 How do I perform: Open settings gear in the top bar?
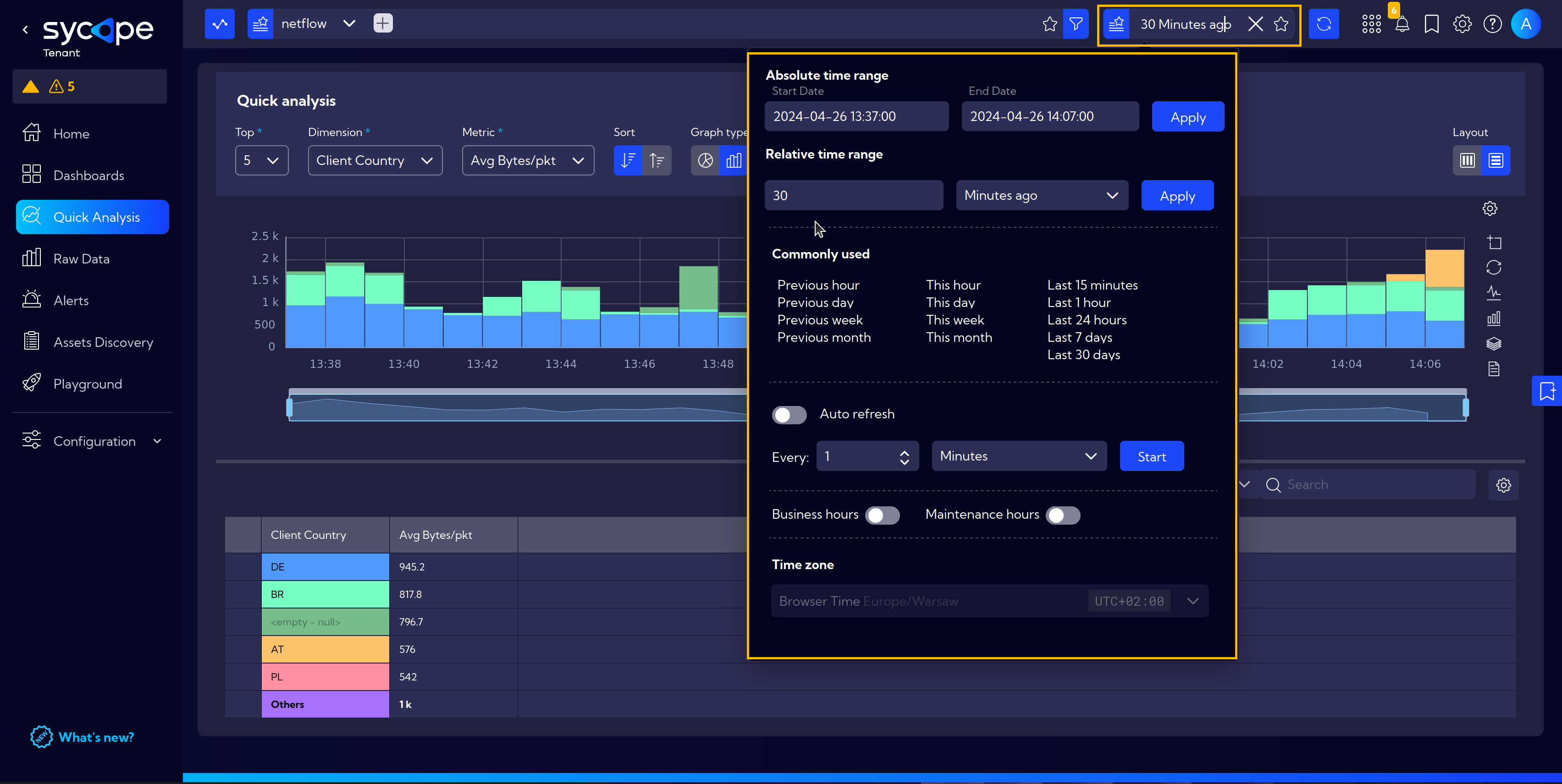[x=1462, y=24]
